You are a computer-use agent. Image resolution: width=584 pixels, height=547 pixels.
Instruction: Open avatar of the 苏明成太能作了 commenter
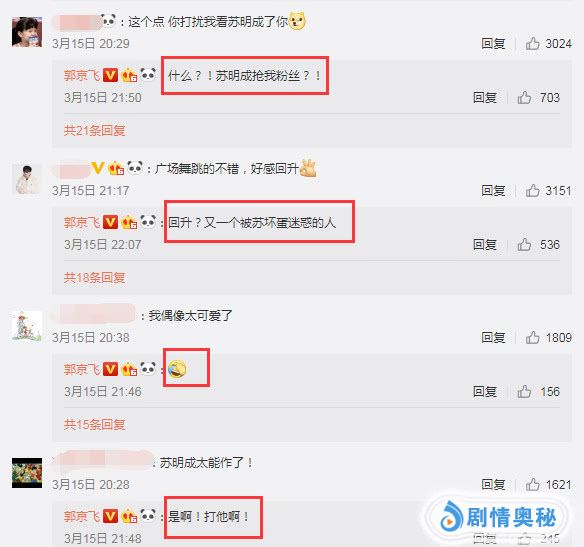(27, 473)
